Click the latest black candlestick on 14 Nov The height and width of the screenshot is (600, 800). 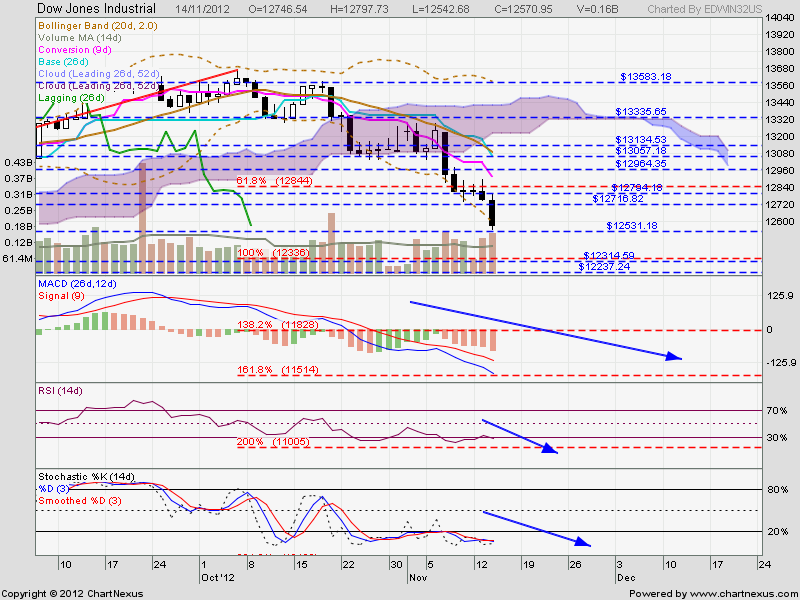pyautogui.click(x=492, y=213)
